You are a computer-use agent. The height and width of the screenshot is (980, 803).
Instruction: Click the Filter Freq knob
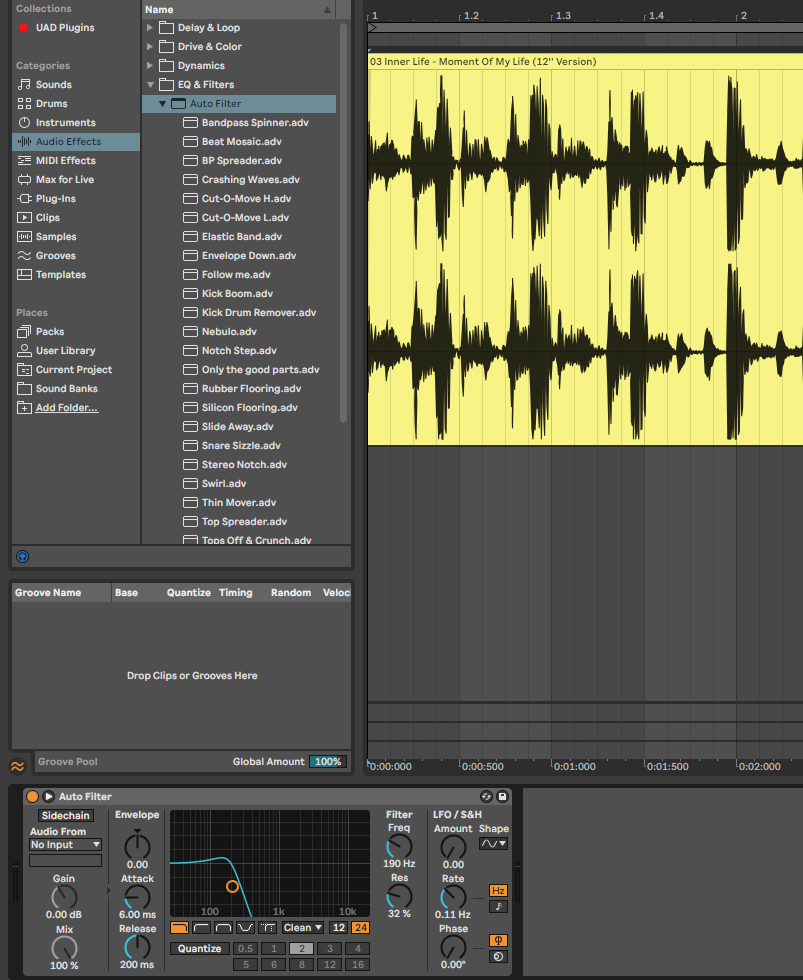click(399, 847)
